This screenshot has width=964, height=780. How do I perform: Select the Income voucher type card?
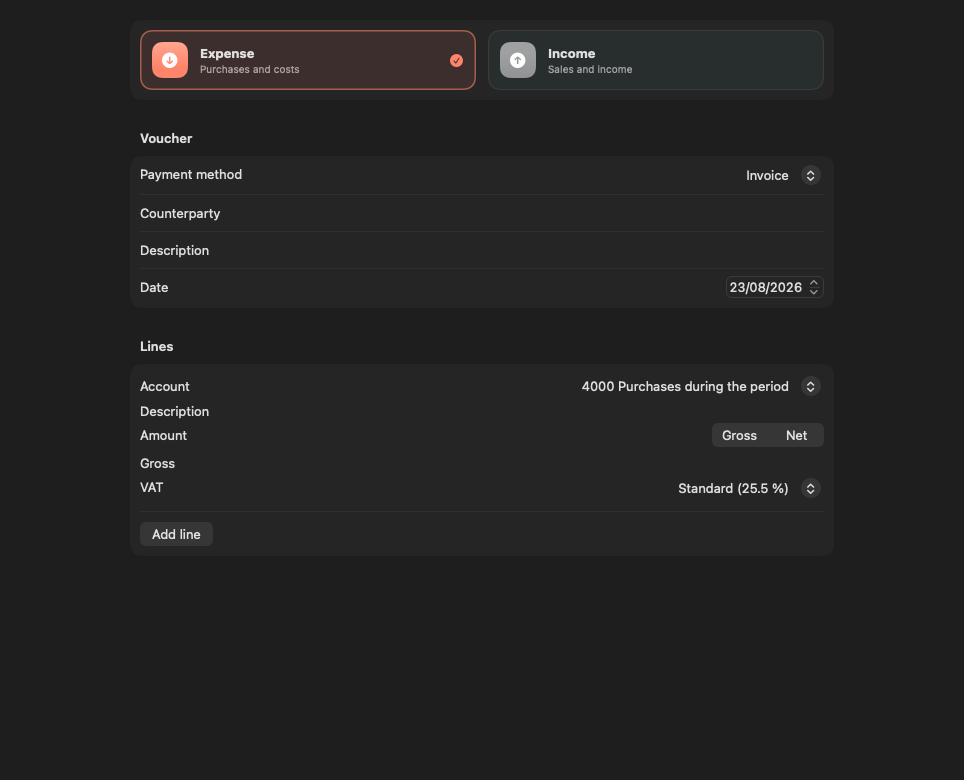coord(656,60)
